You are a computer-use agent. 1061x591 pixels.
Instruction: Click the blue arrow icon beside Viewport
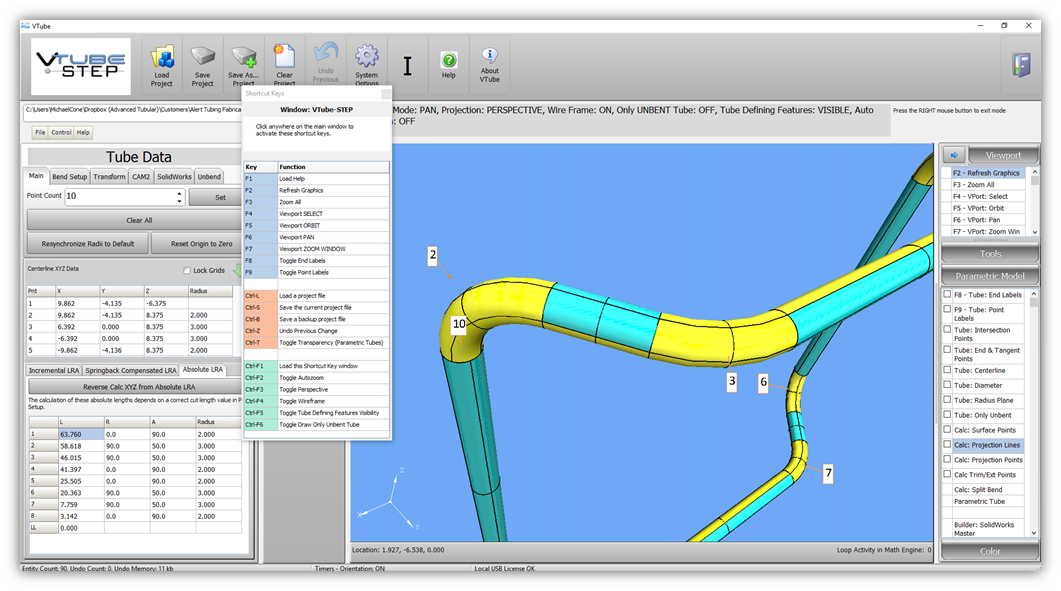(953, 155)
